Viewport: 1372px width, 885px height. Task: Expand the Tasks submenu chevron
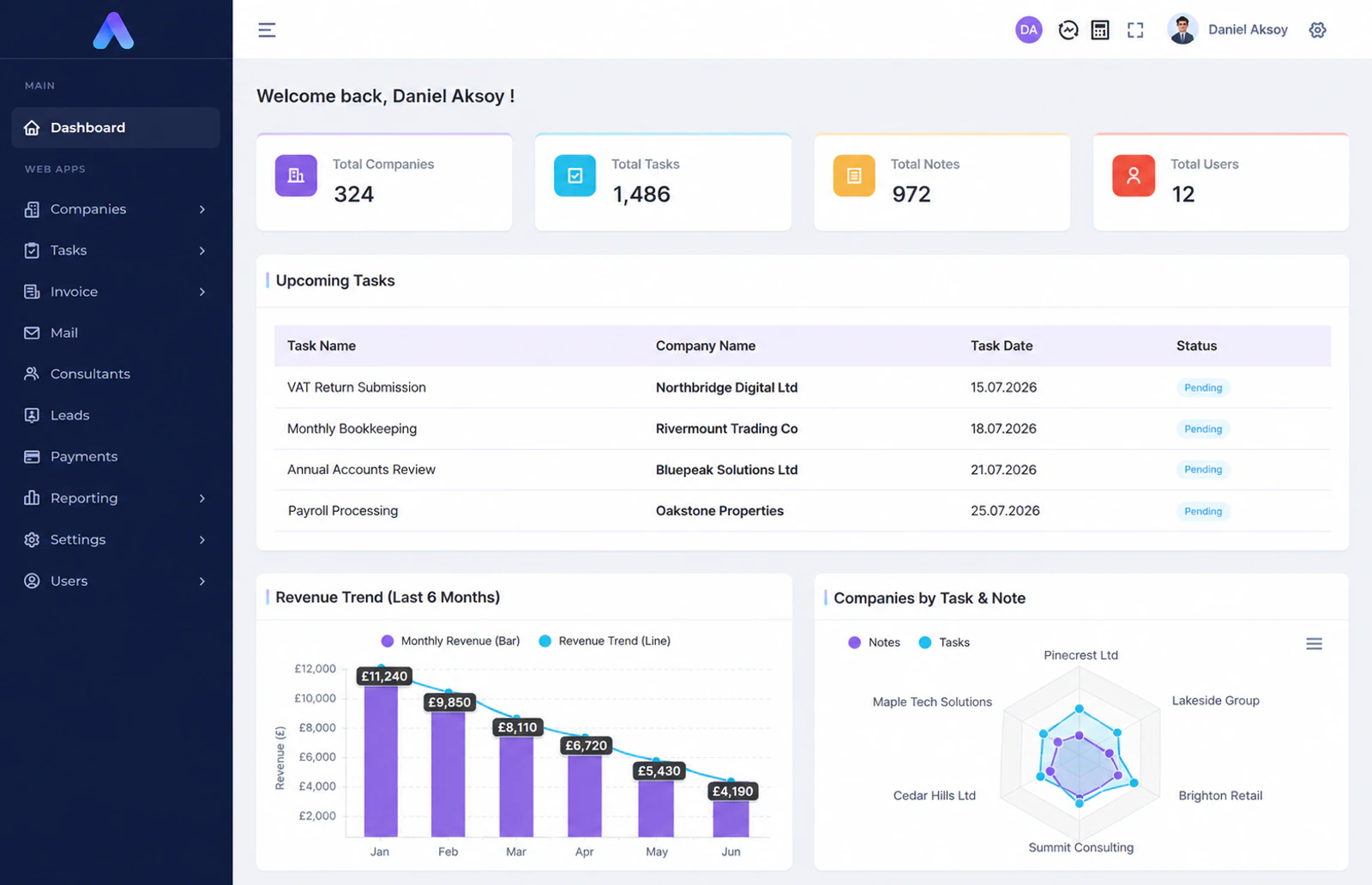(x=202, y=250)
